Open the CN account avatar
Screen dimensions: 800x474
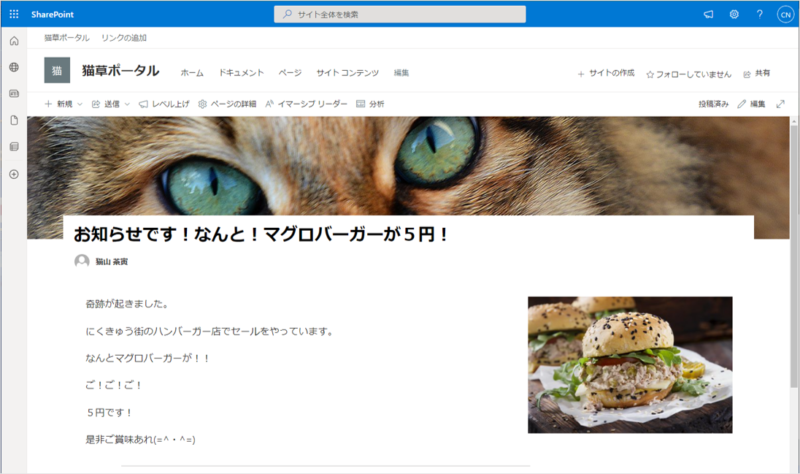tap(785, 14)
